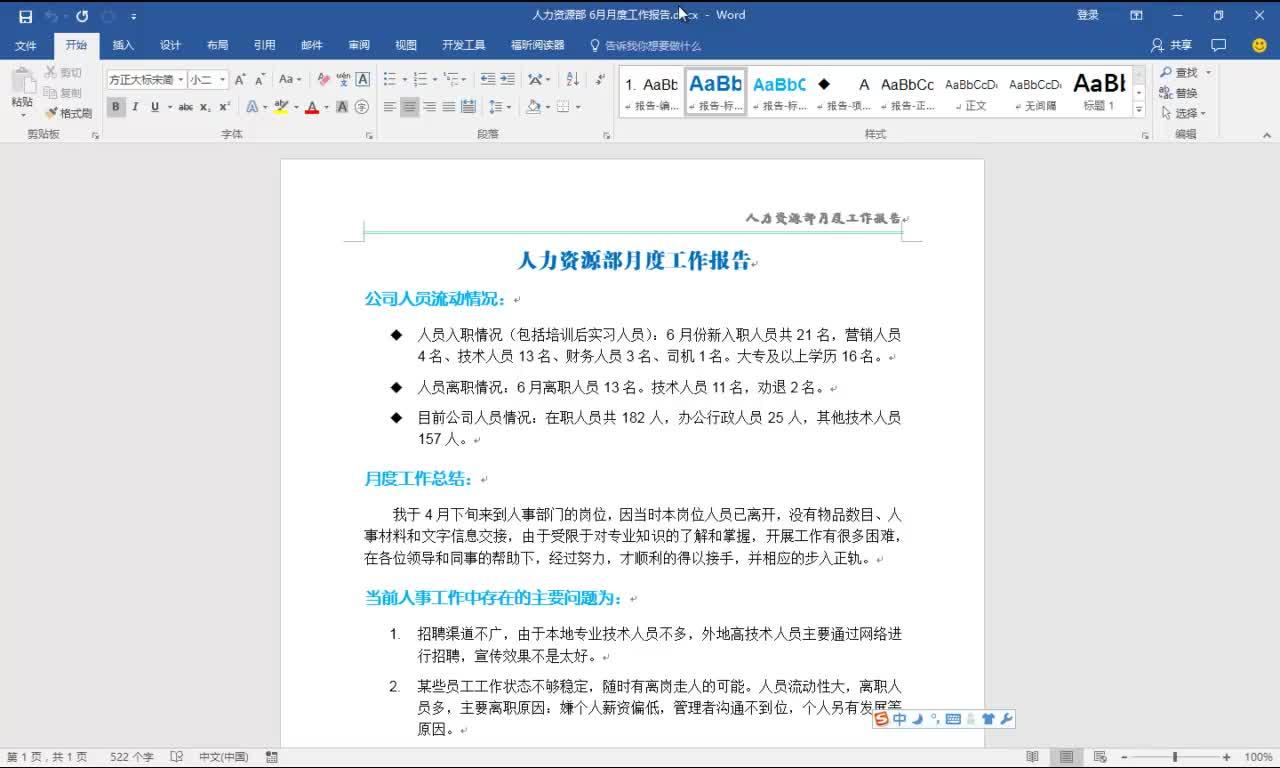Open the Comments icon near Share
This screenshot has width=1280, height=768.
click(1218, 45)
